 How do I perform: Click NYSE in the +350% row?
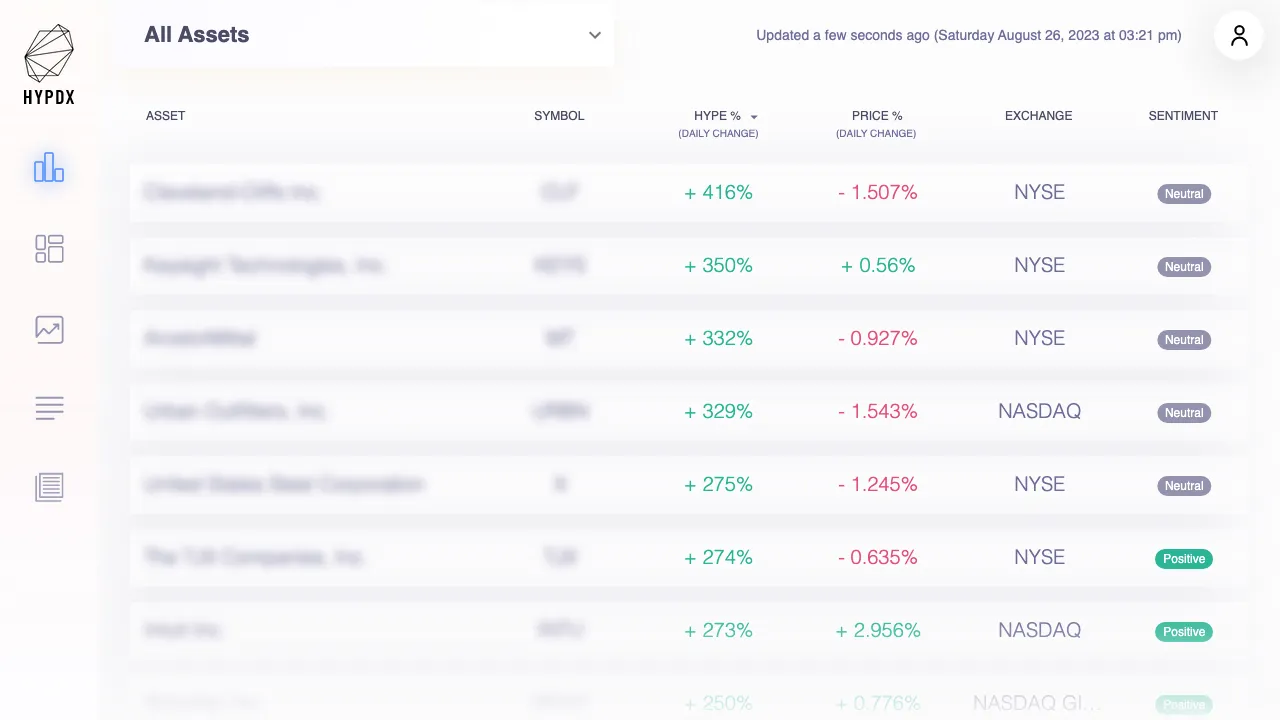pyautogui.click(x=1039, y=265)
